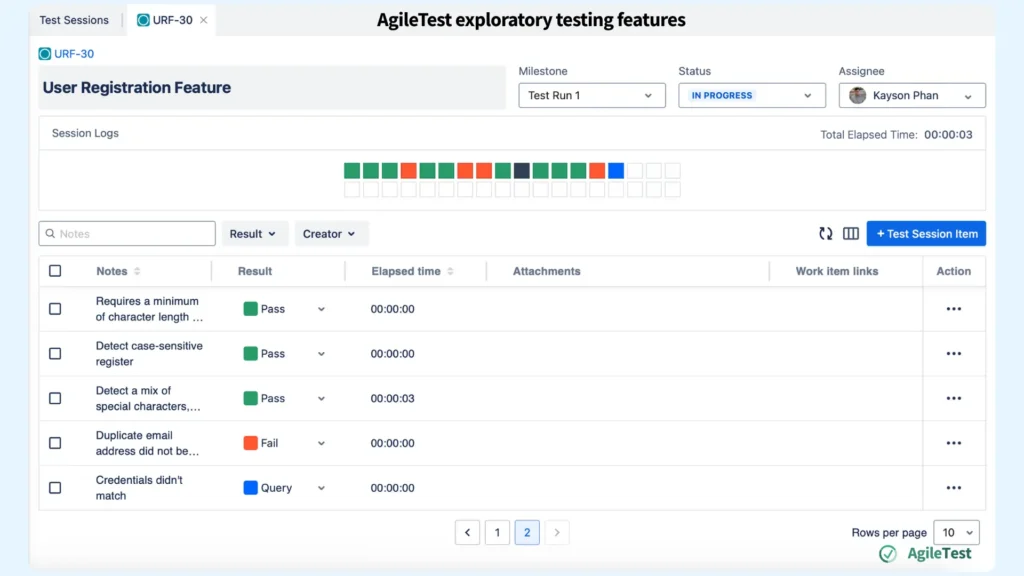Open actions menu for Detect a mix row
The height and width of the screenshot is (576, 1024).
(x=953, y=398)
